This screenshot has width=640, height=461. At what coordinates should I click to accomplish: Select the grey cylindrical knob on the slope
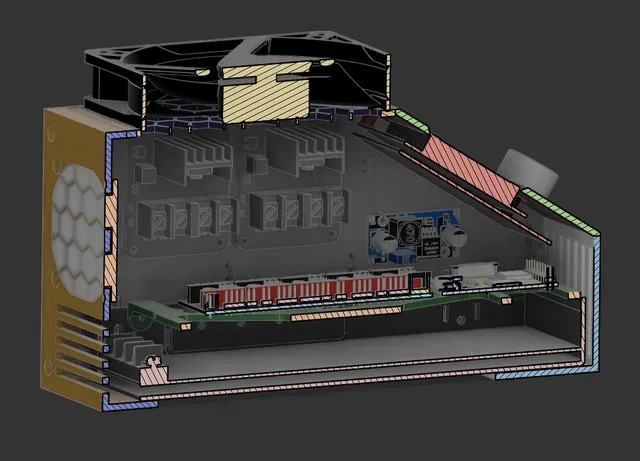click(528, 171)
